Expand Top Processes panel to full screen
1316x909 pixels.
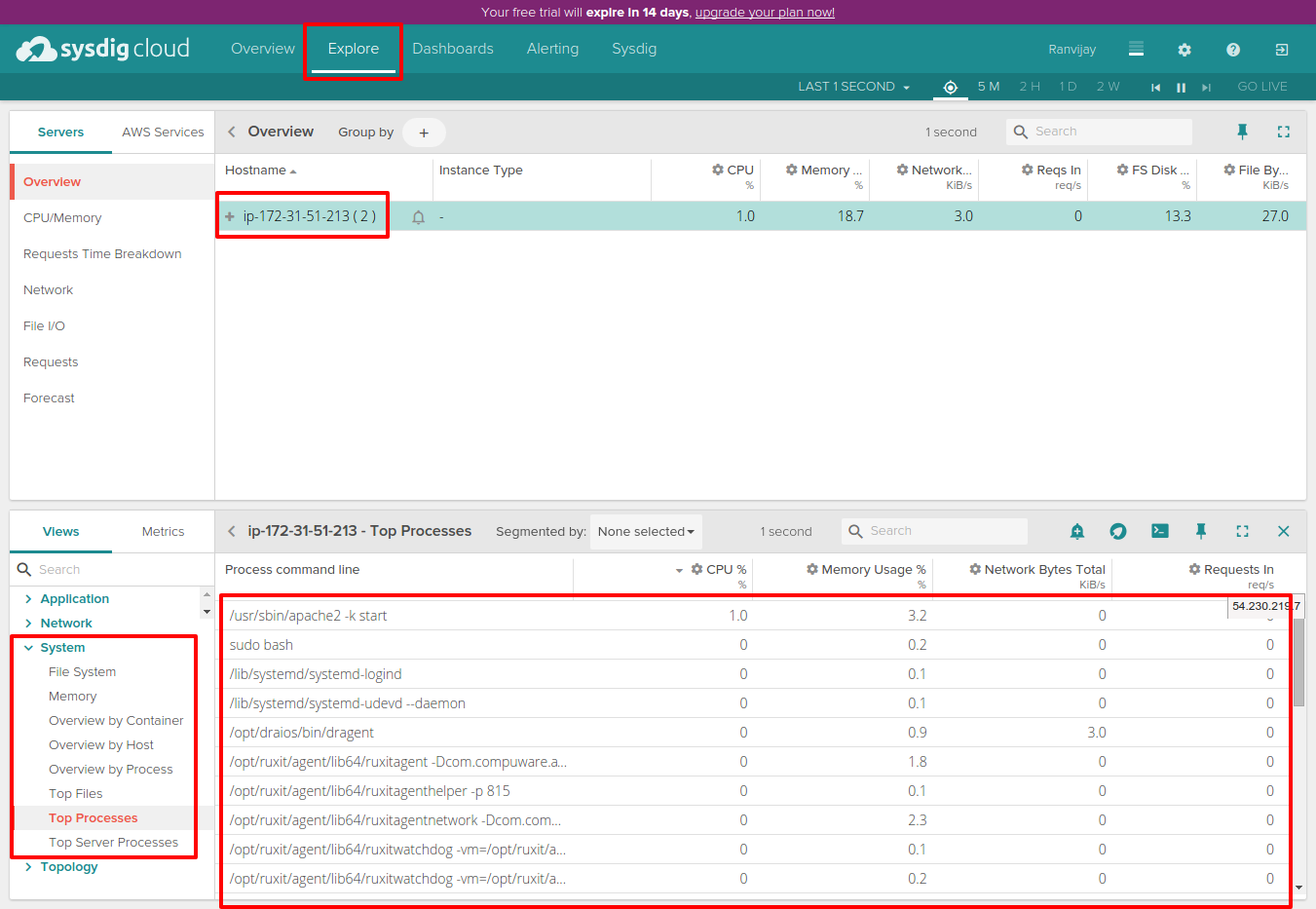tap(1242, 531)
